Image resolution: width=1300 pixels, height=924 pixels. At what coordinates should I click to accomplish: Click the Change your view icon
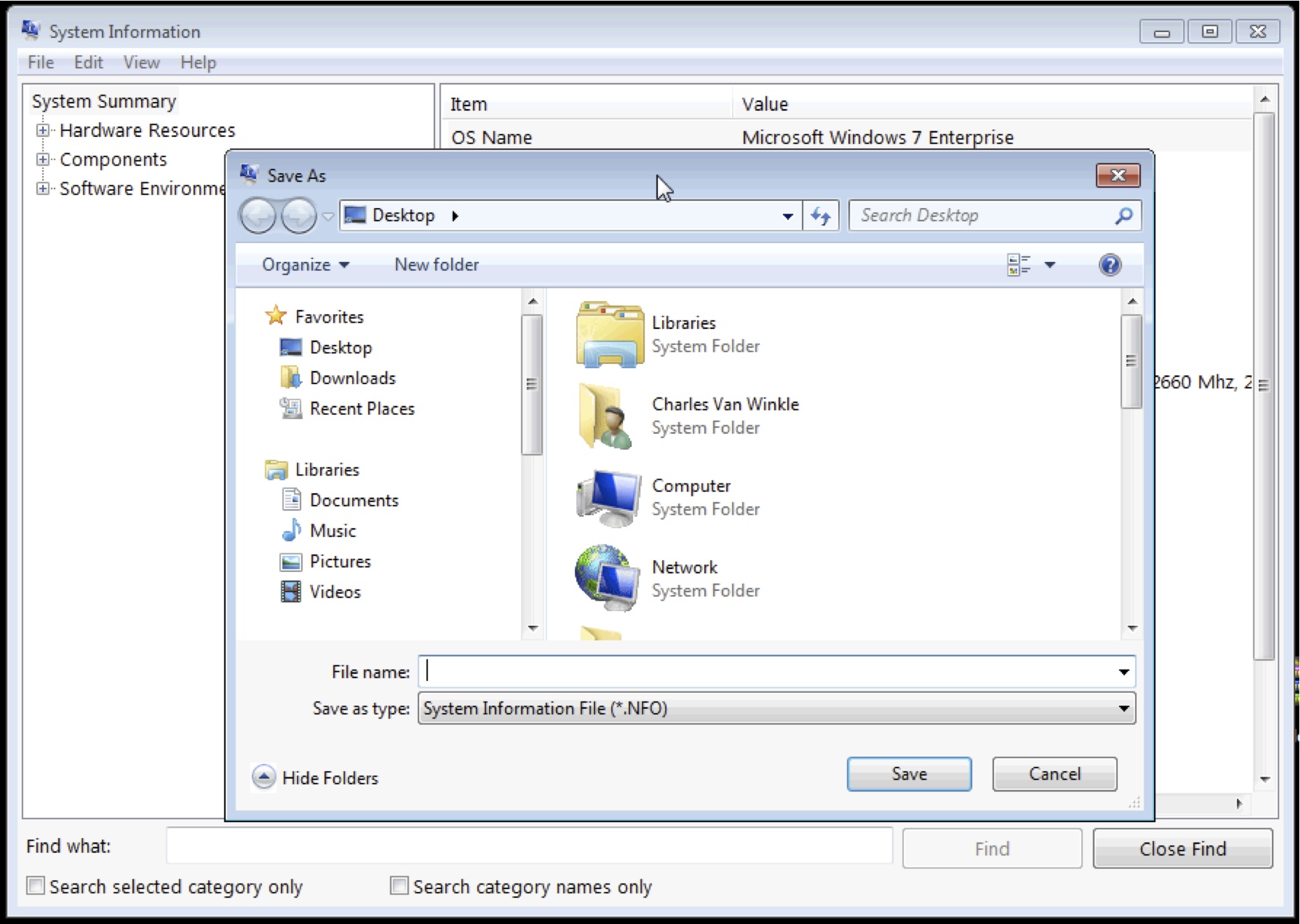pos(1019,265)
